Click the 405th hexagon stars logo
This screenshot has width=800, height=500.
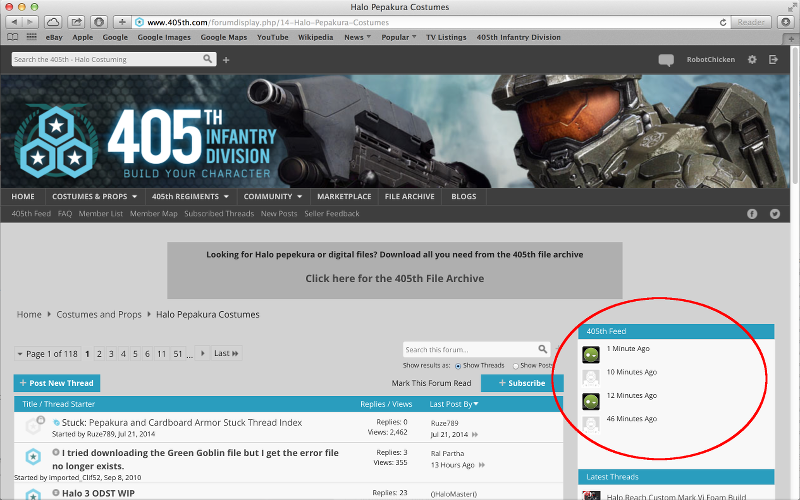coord(56,142)
